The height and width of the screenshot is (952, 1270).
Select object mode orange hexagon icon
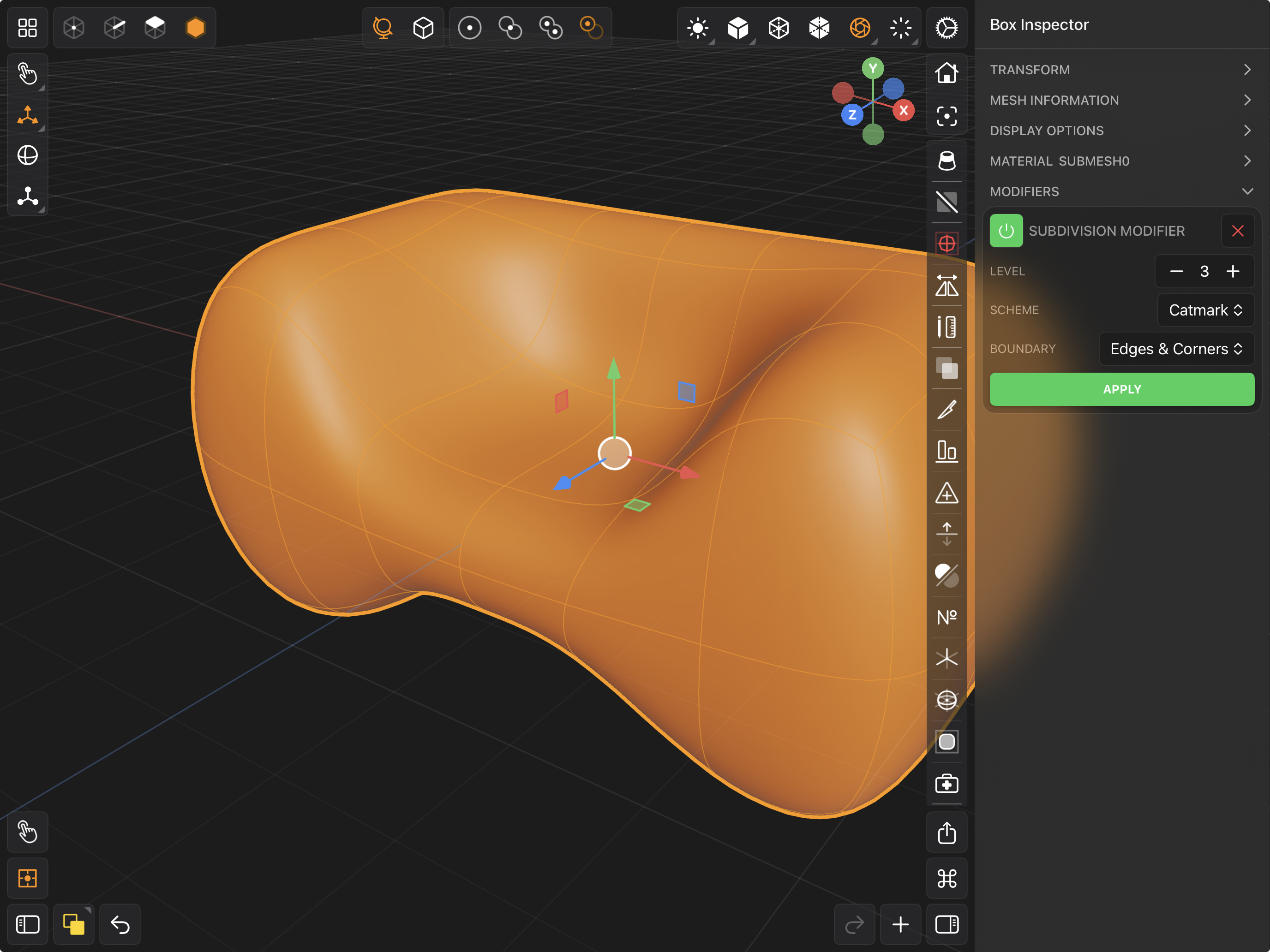click(x=196, y=28)
